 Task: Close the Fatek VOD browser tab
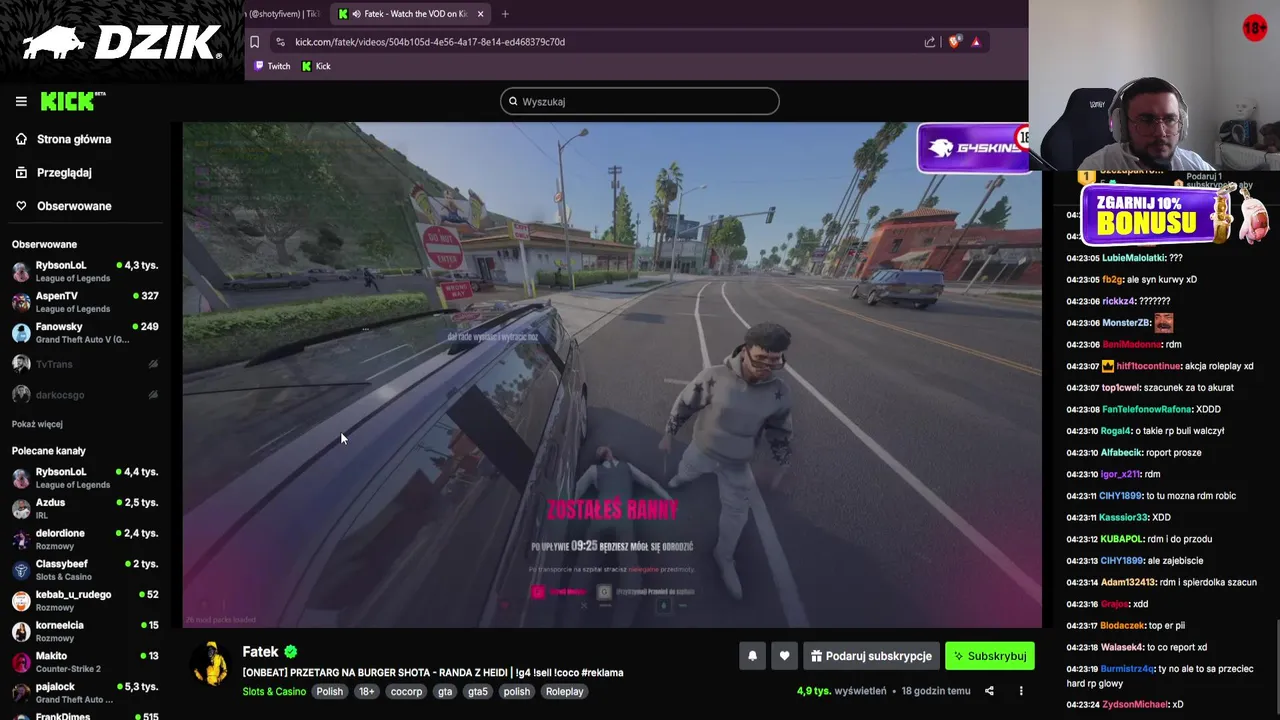(x=480, y=14)
